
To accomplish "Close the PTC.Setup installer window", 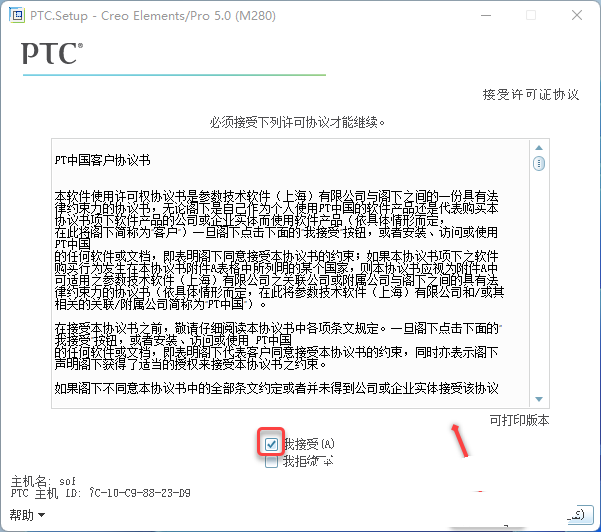I will 577,15.
